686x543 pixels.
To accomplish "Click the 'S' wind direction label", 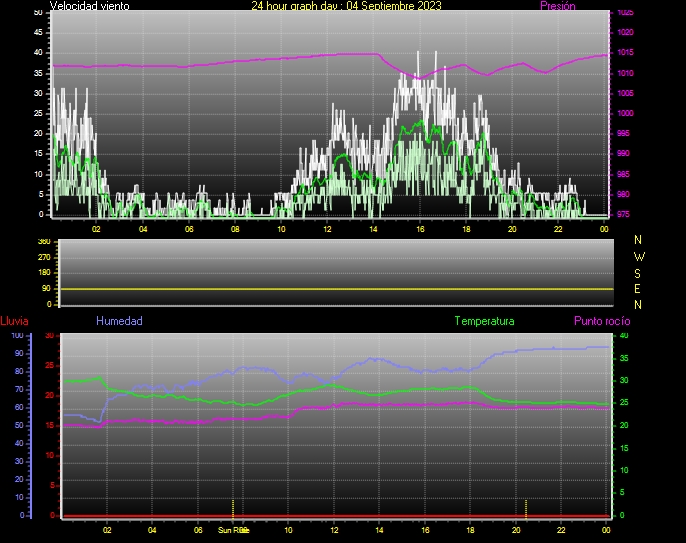I will click(x=637, y=273).
